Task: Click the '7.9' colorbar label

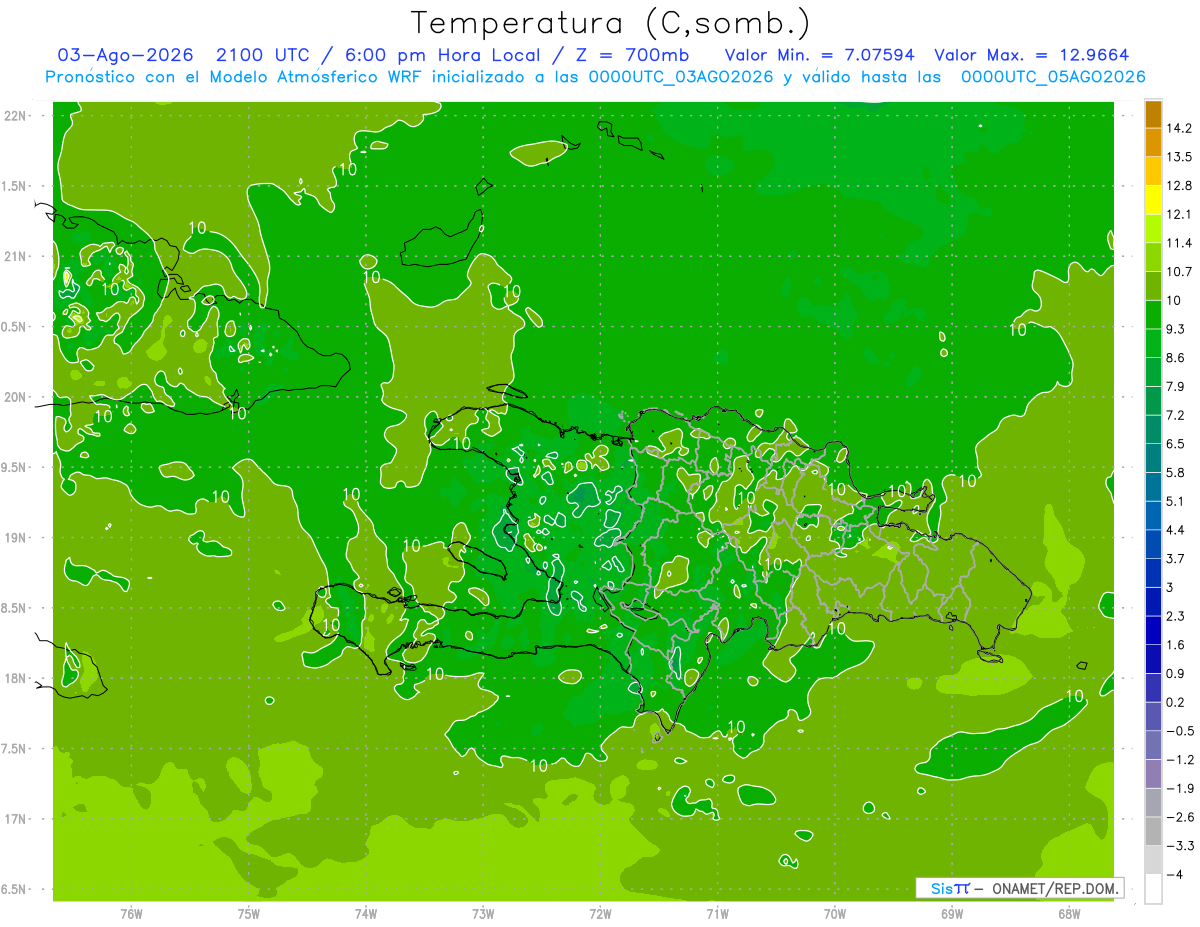Action: pyautogui.click(x=1176, y=387)
